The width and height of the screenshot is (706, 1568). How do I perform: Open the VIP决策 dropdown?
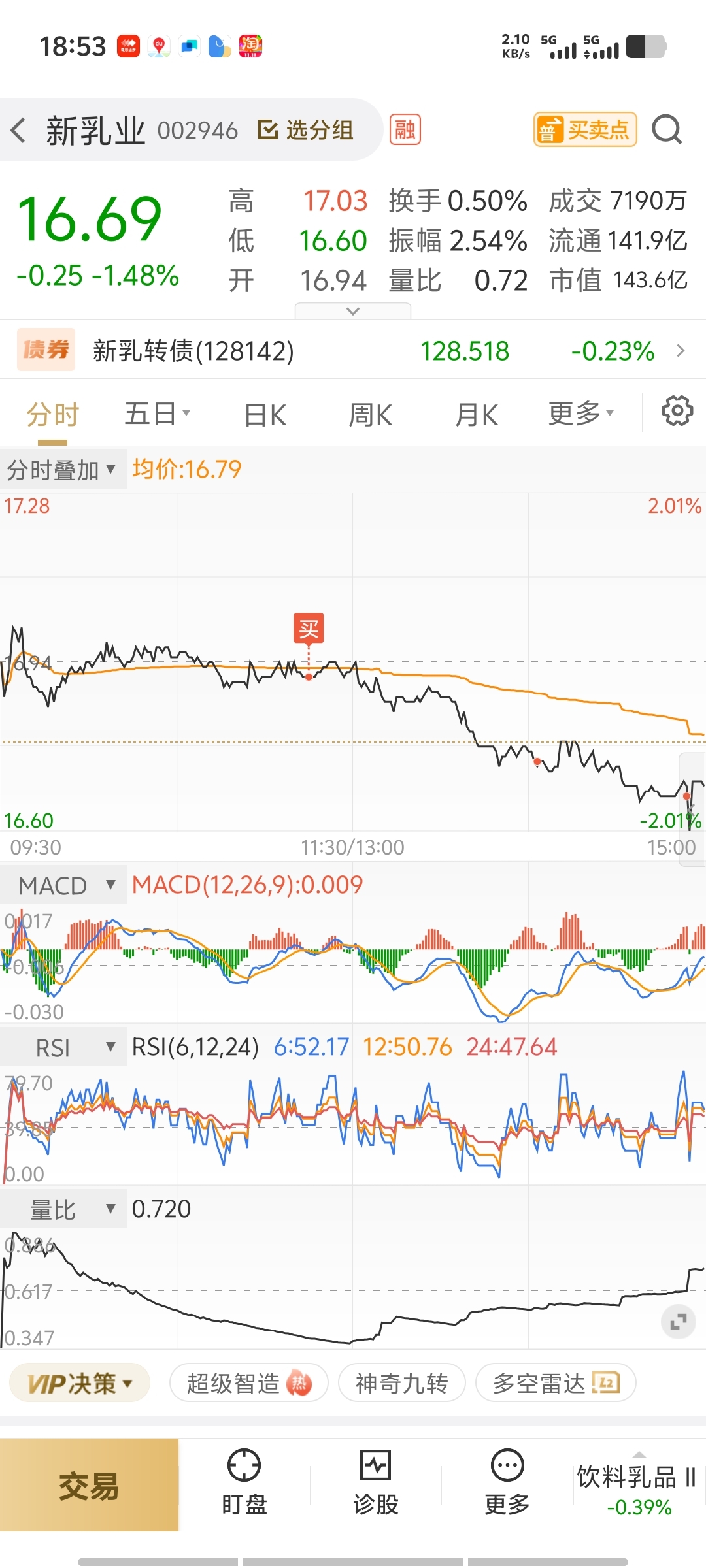click(80, 1383)
